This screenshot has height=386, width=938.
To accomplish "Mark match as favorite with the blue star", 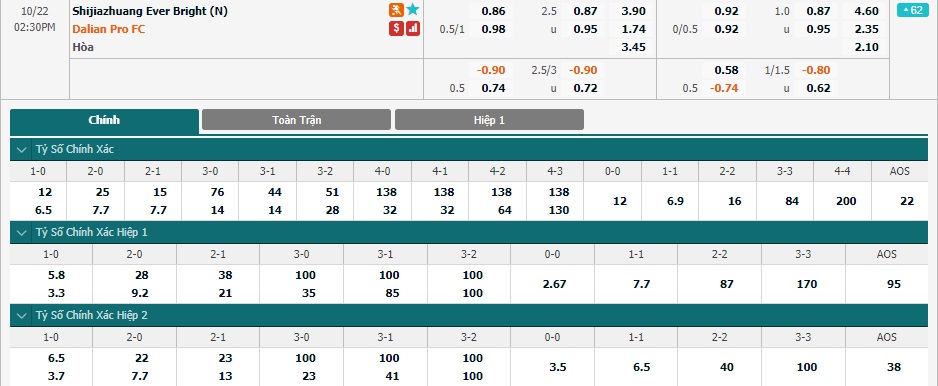I will pyautogui.click(x=413, y=10).
